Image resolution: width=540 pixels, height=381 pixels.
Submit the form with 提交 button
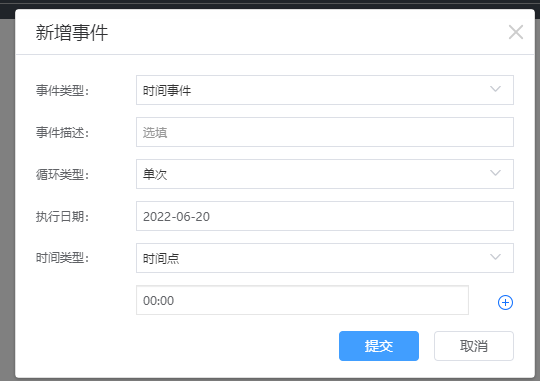click(379, 346)
